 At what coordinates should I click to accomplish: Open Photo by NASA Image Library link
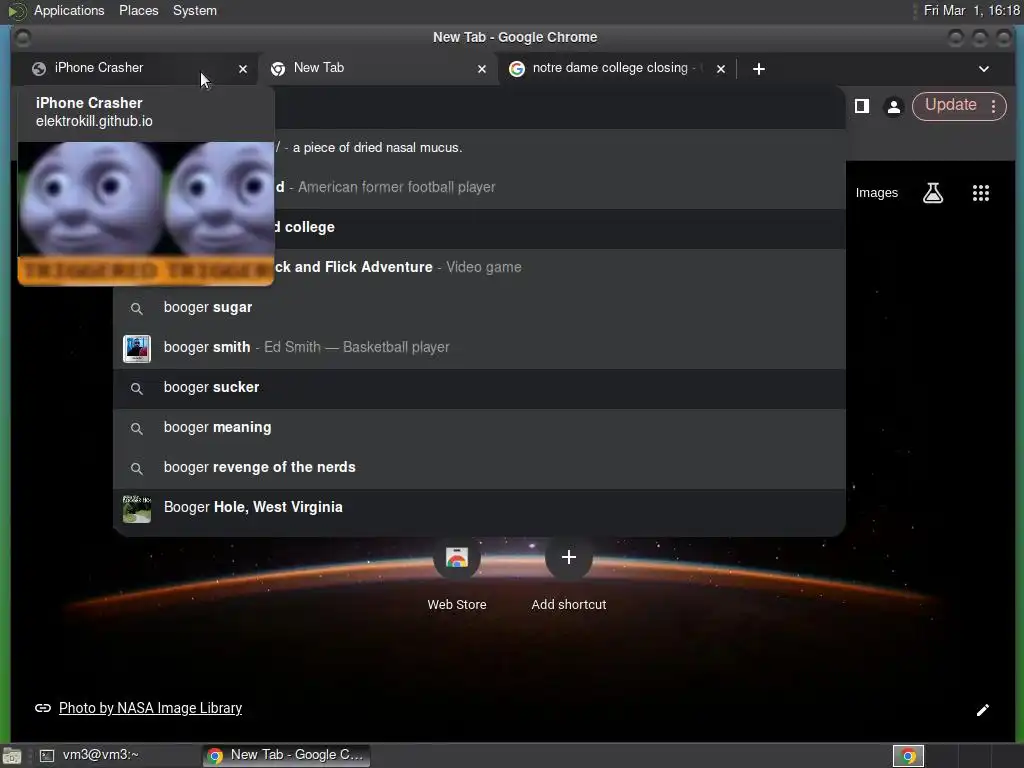(x=150, y=708)
